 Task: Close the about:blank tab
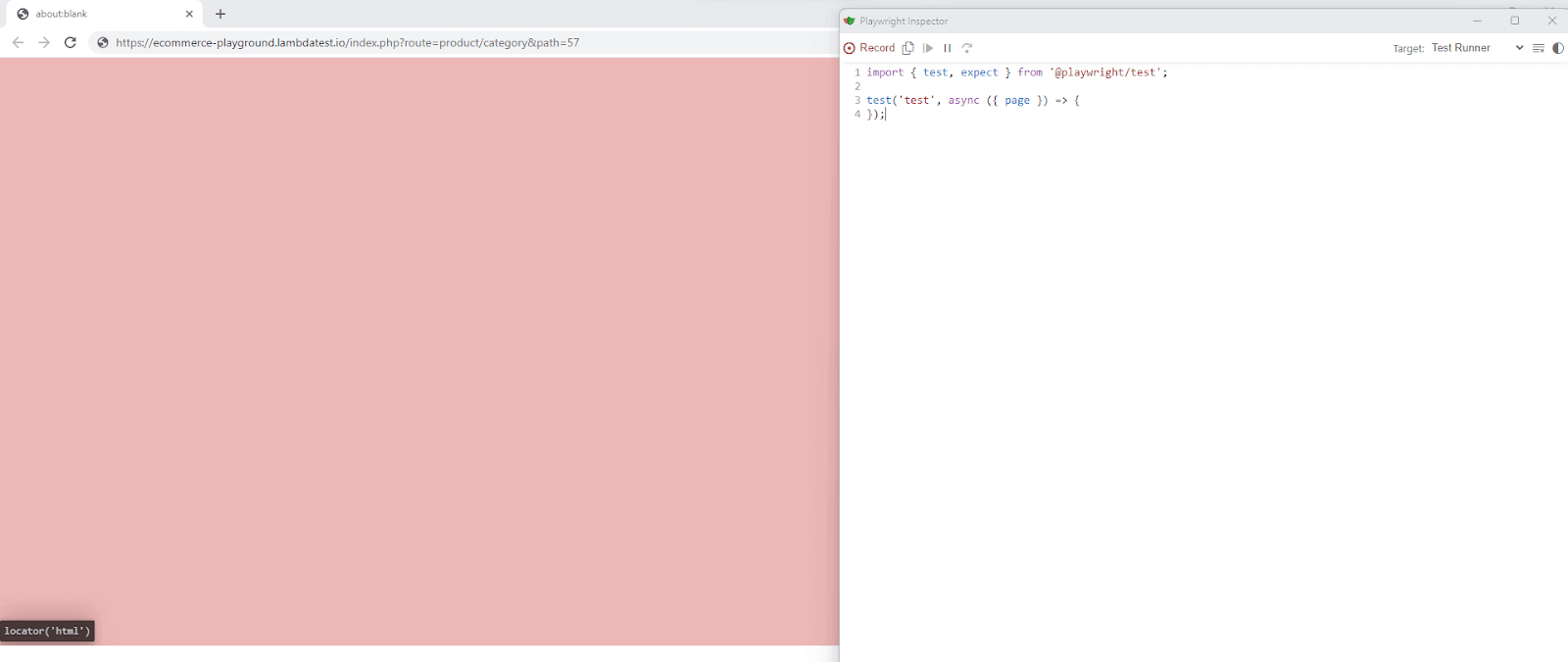pos(189,14)
